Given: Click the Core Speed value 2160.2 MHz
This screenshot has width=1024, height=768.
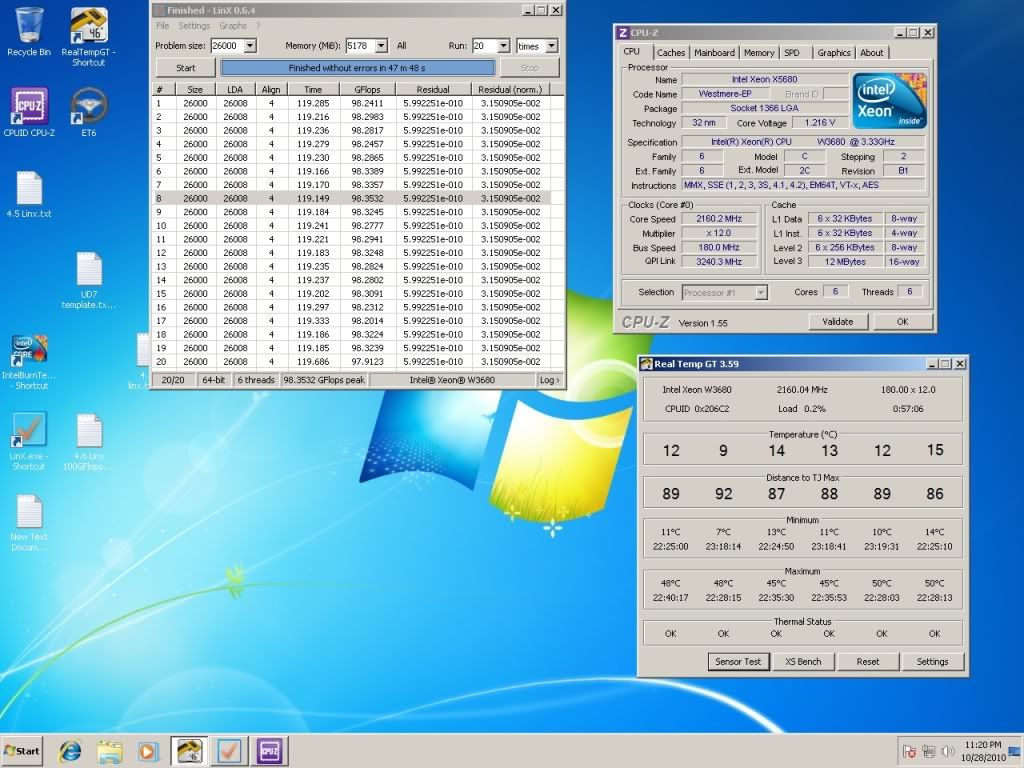Looking at the screenshot, I should (x=719, y=219).
